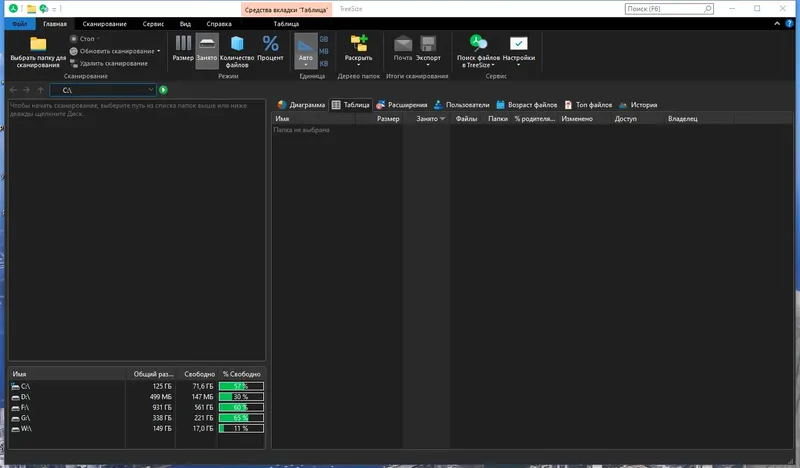Select the 'G:\' drive row

pos(137,418)
